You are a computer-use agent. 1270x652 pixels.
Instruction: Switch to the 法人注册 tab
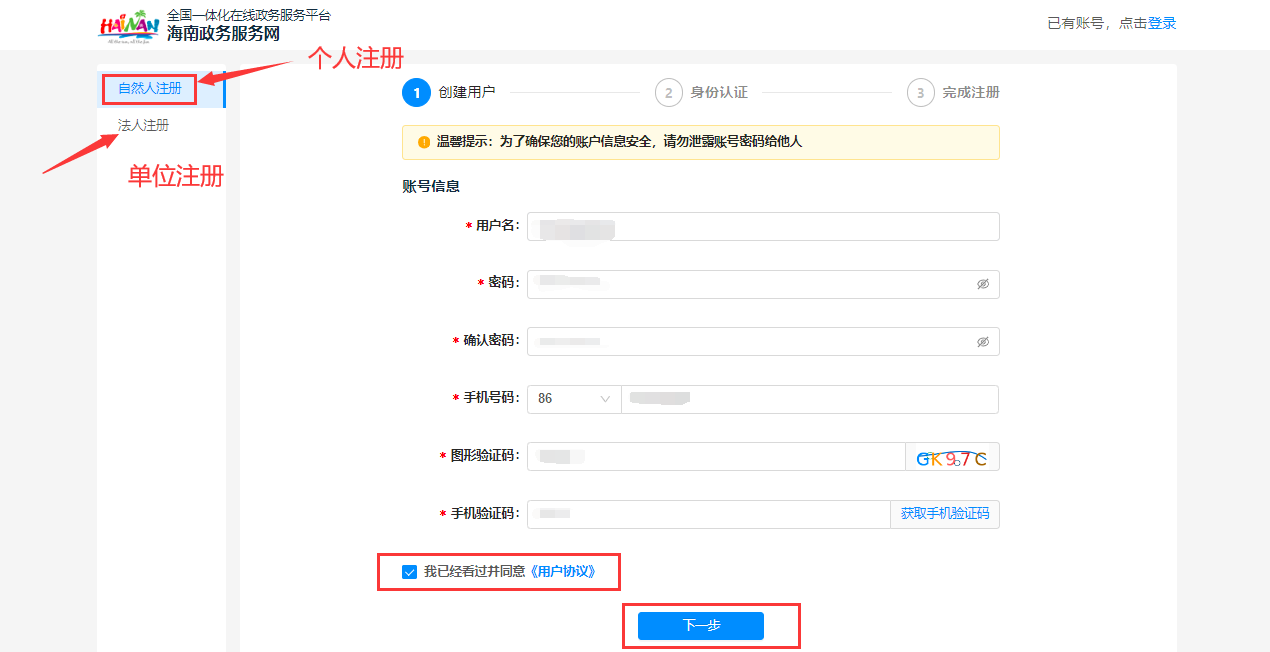[x=144, y=125]
